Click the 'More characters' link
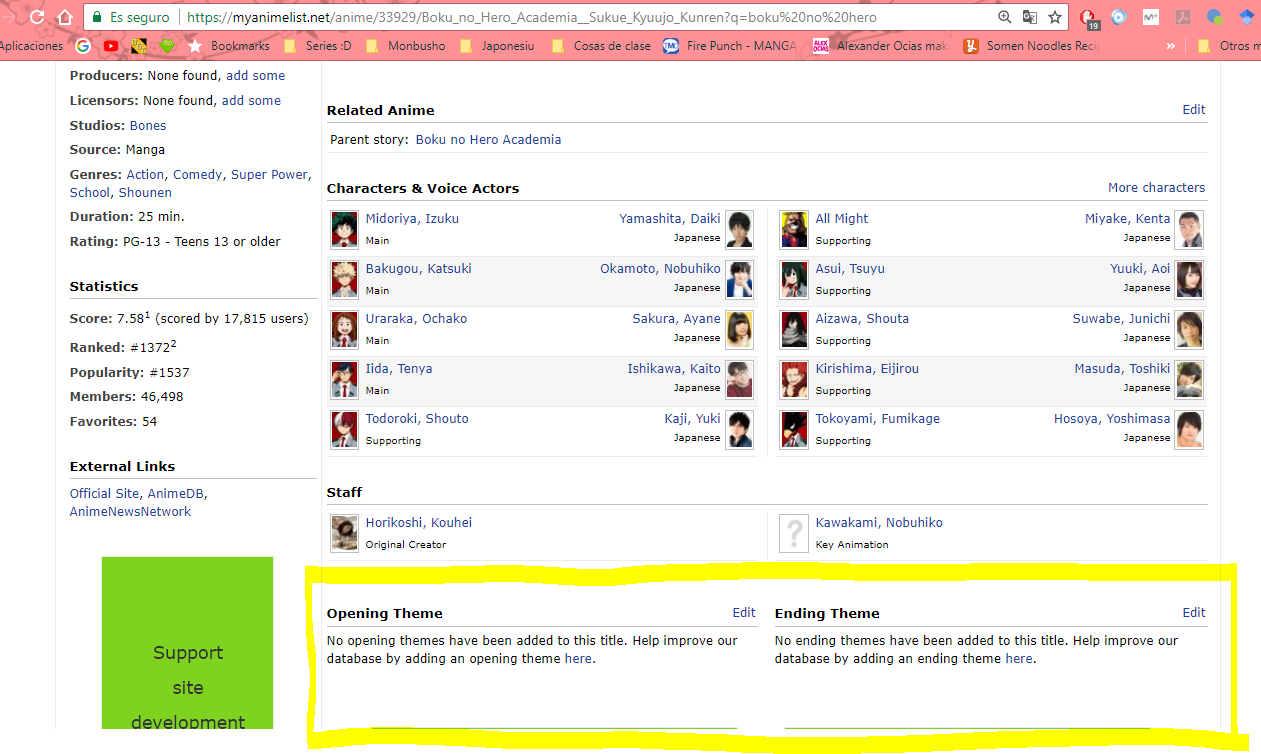Image resolution: width=1261 pixels, height=754 pixels. [x=1156, y=188]
